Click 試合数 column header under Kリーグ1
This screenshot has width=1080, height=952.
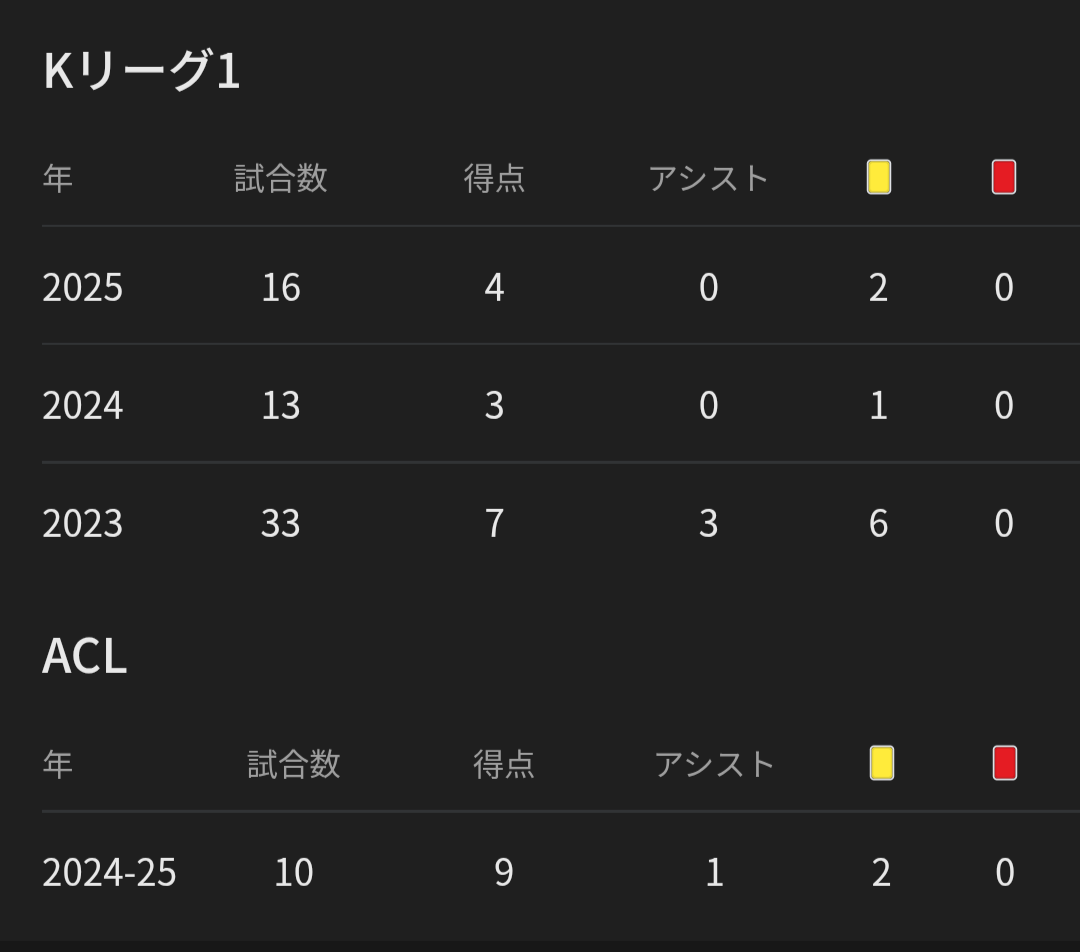click(x=280, y=179)
